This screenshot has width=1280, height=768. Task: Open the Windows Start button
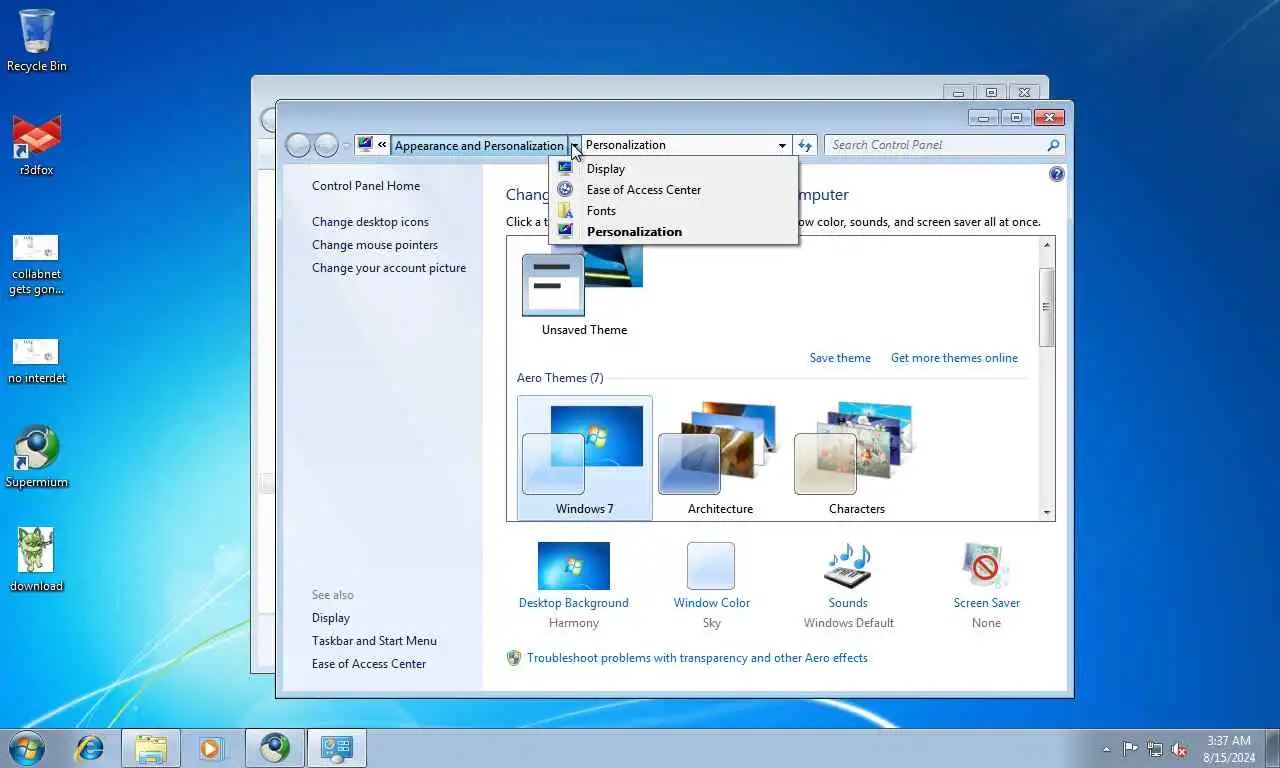[x=26, y=748]
